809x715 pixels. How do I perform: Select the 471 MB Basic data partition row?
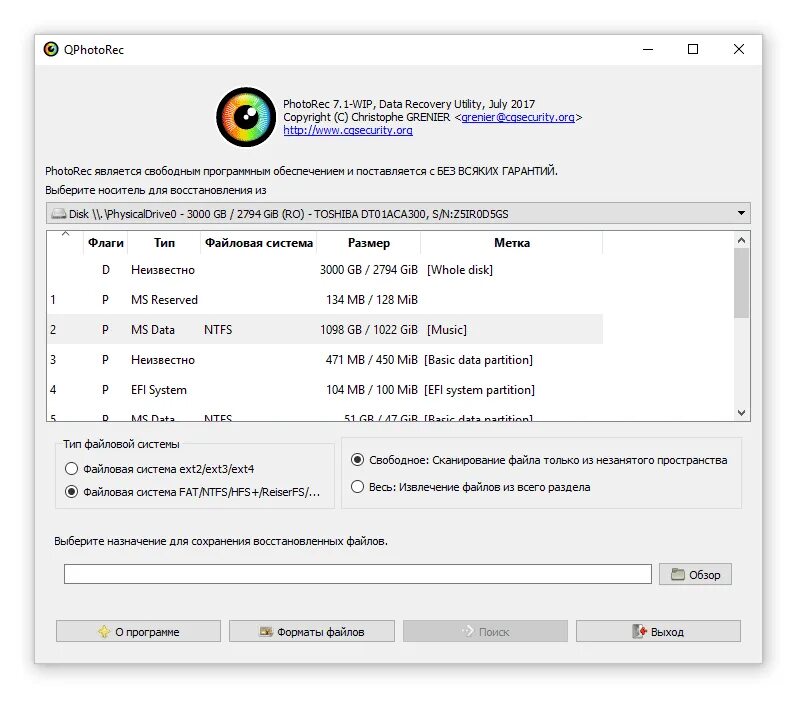click(325, 360)
